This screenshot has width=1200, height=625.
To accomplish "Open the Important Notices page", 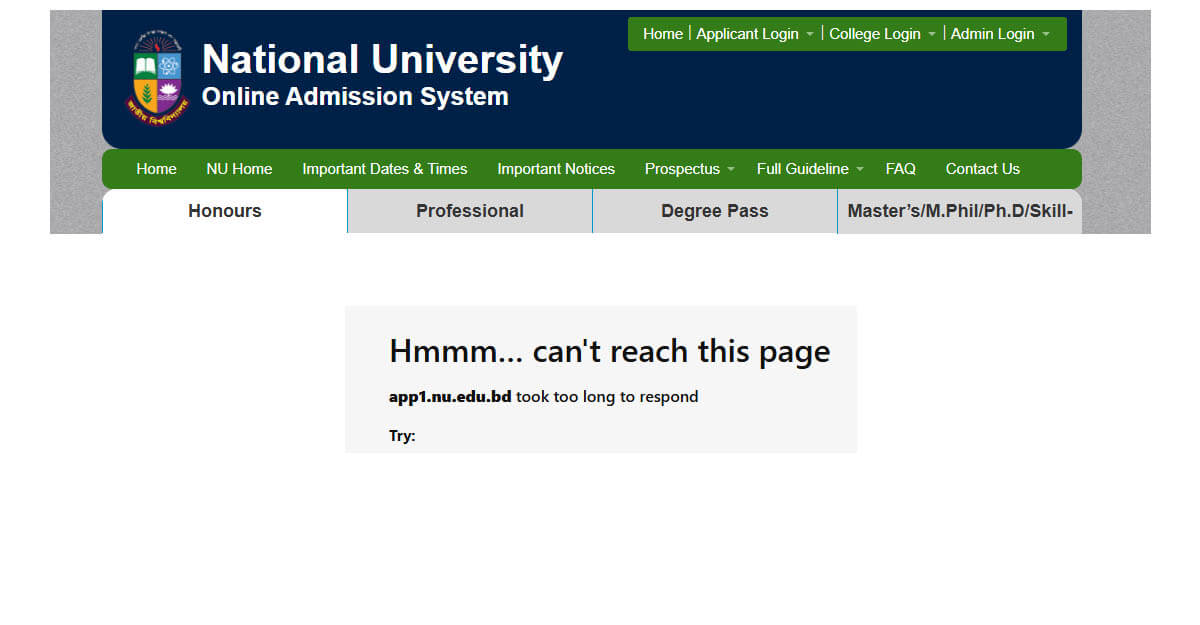I will point(556,169).
